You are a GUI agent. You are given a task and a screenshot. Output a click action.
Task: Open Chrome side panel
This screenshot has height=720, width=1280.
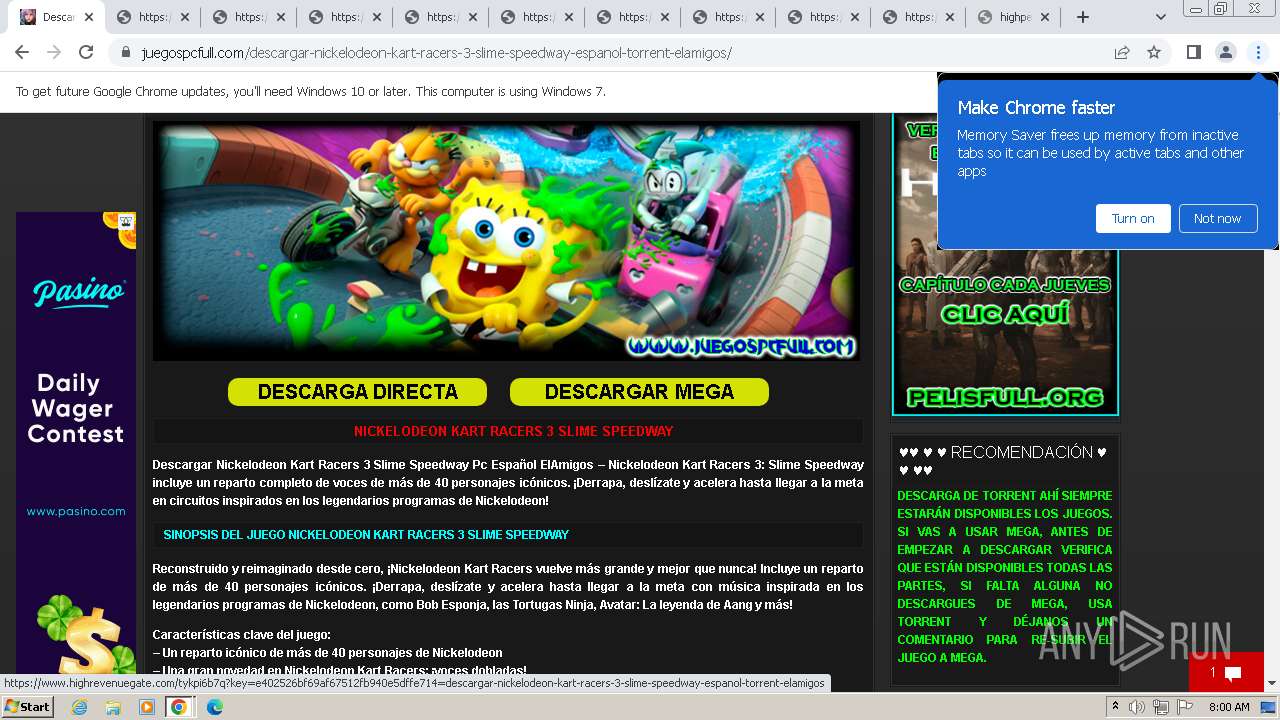(x=1193, y=52)
